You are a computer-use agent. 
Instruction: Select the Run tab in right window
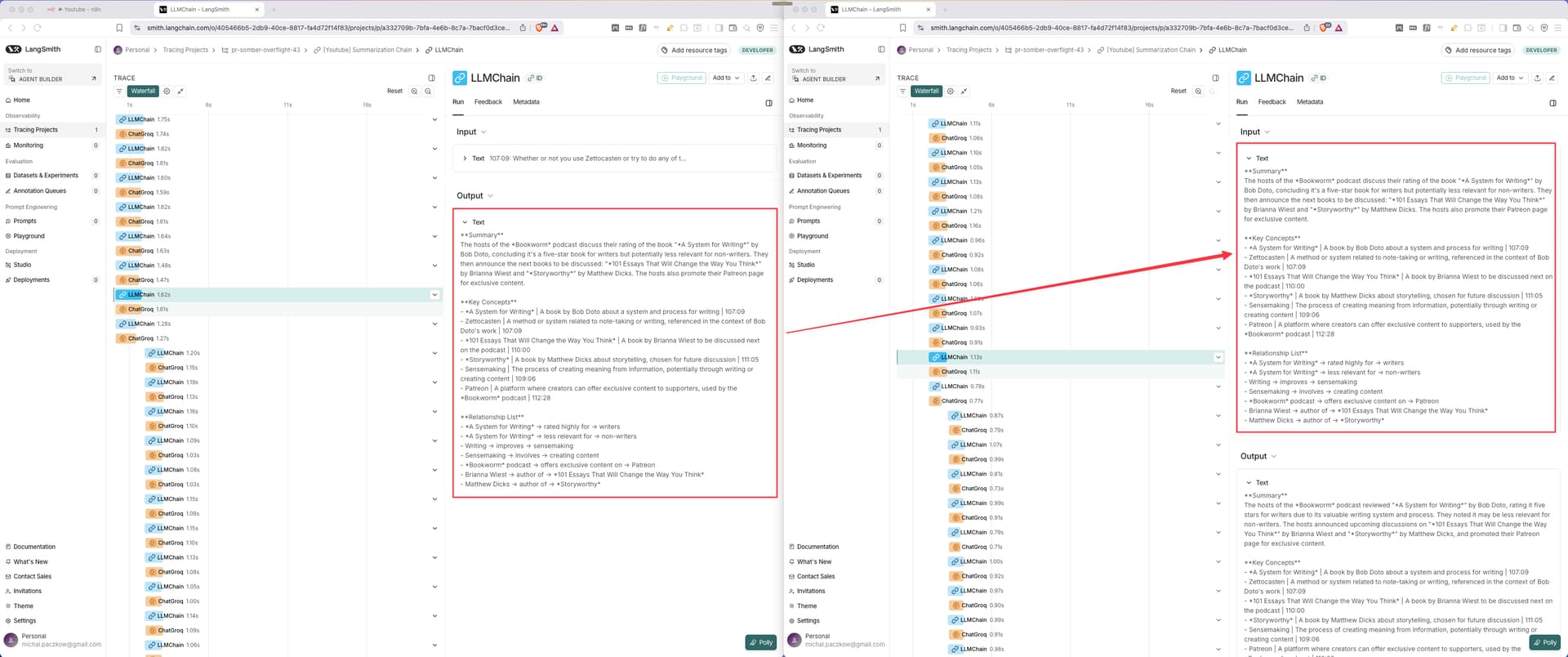[x=1241, y=102]
